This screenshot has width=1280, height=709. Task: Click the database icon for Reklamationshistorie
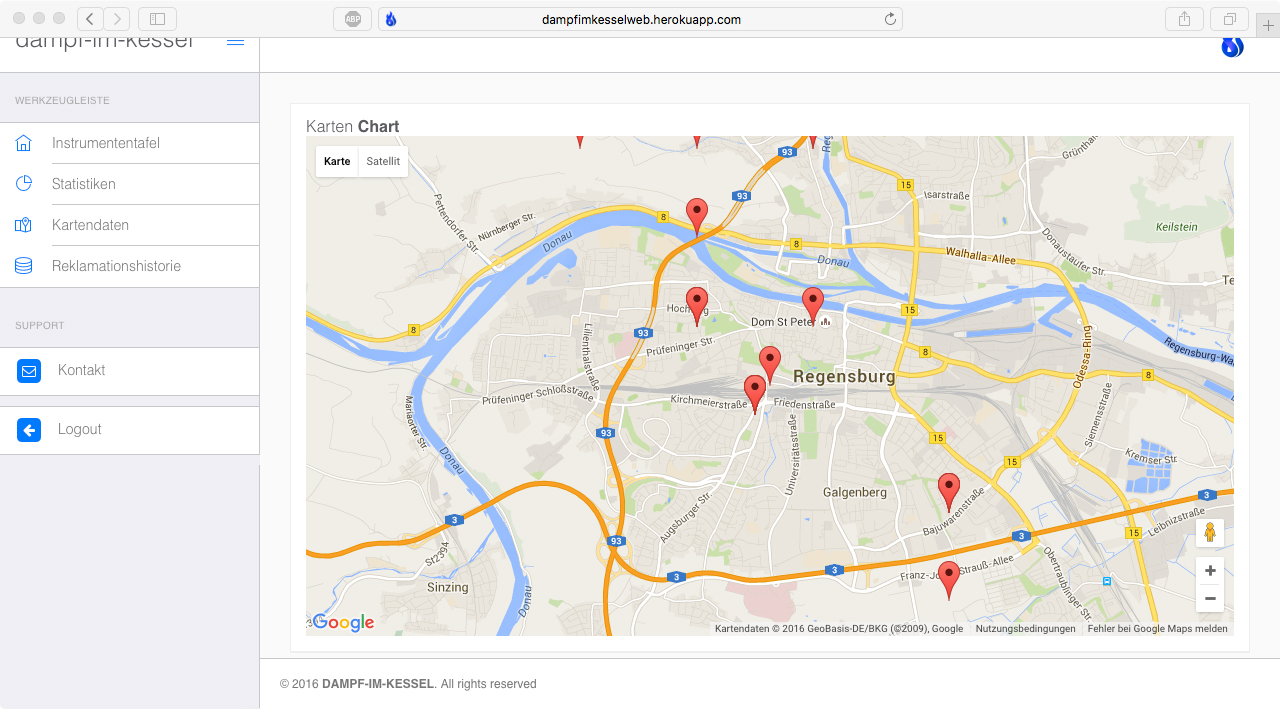24,266
